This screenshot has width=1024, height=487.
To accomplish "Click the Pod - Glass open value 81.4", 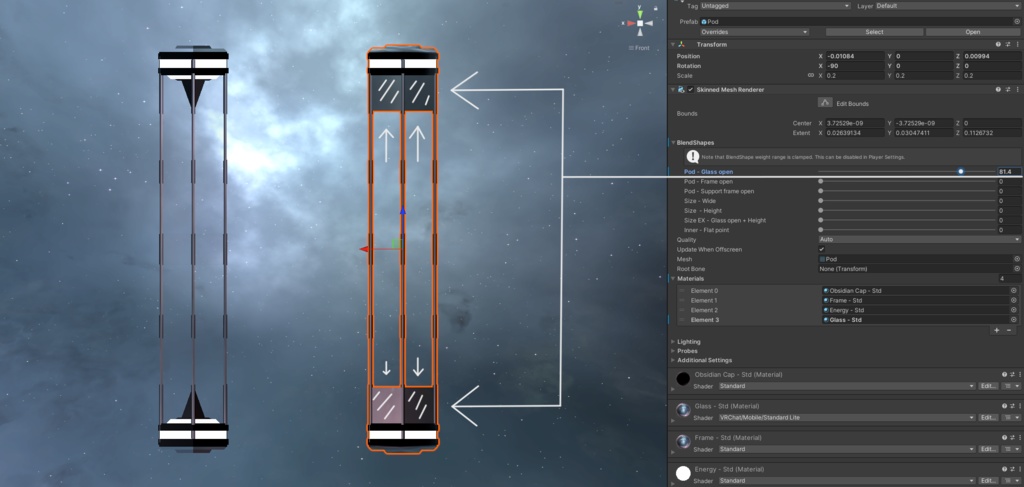I will point(1009,172).
